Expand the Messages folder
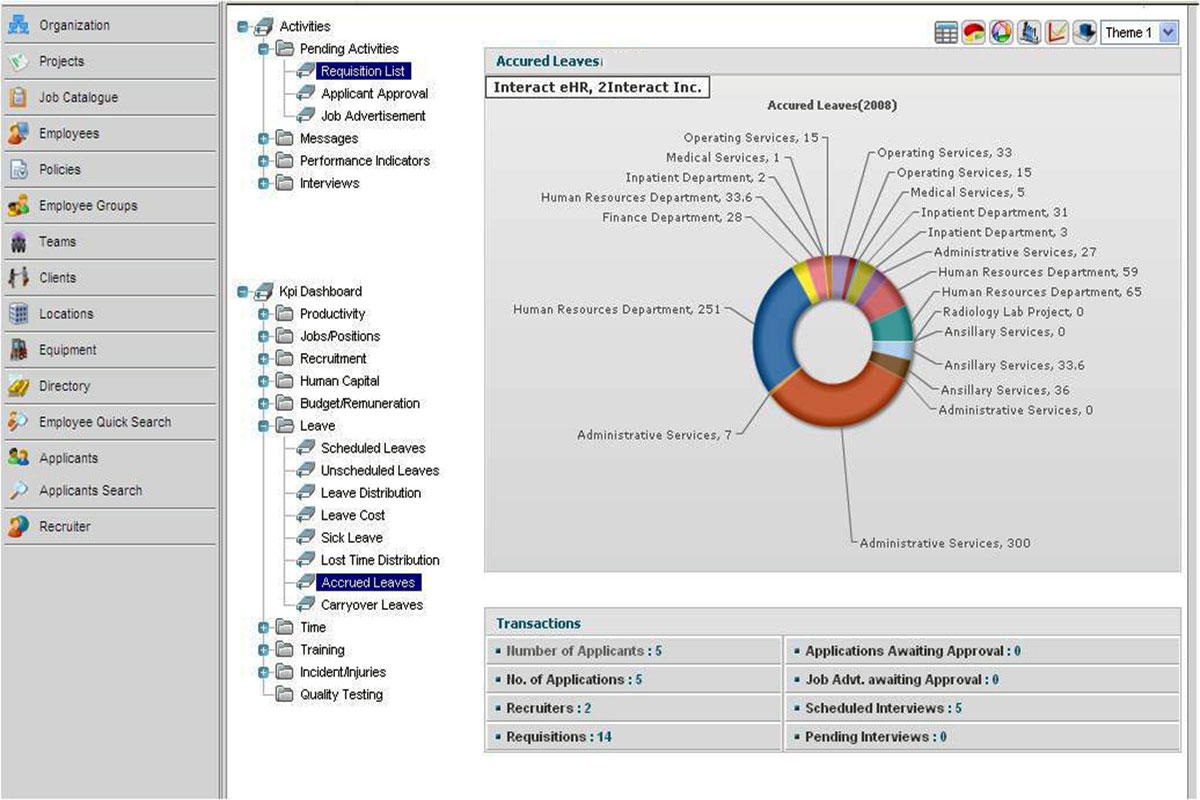Image resolution: width=1200 pixels, height=800 pixels. (x=264, y=139)
